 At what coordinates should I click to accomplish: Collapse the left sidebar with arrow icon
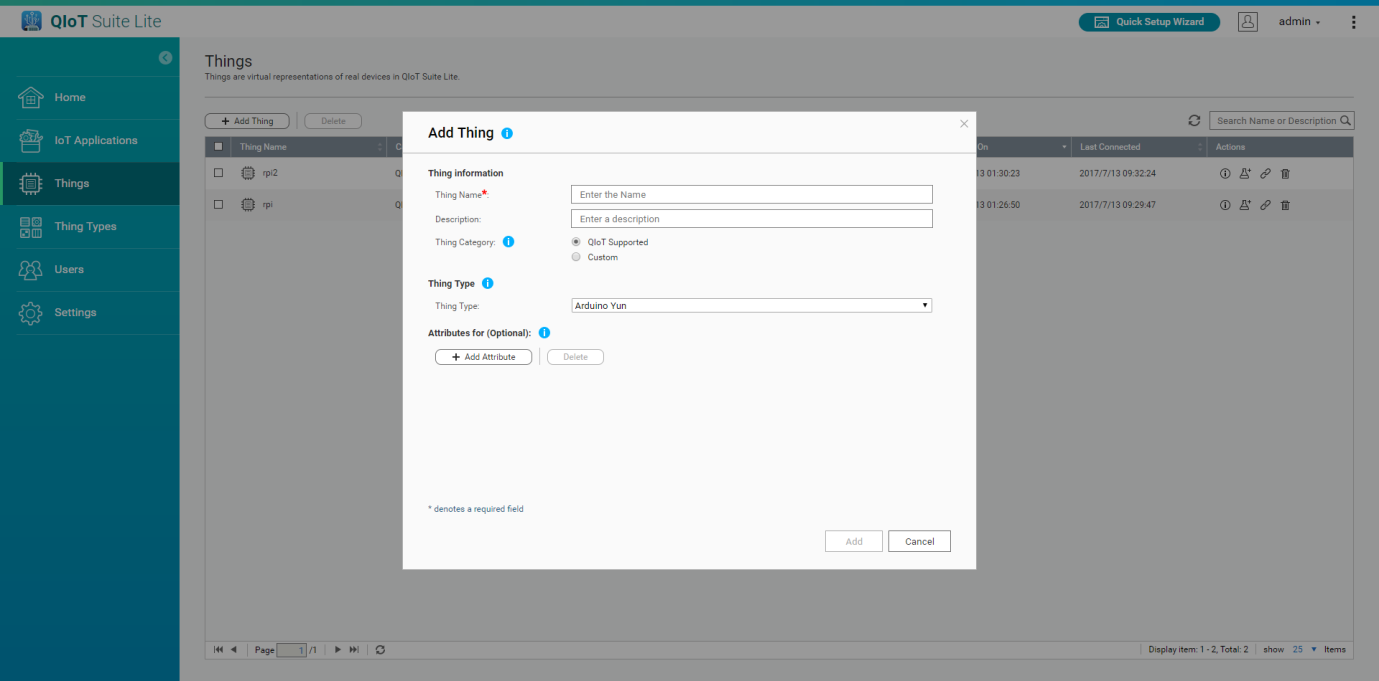coord(165,58)
